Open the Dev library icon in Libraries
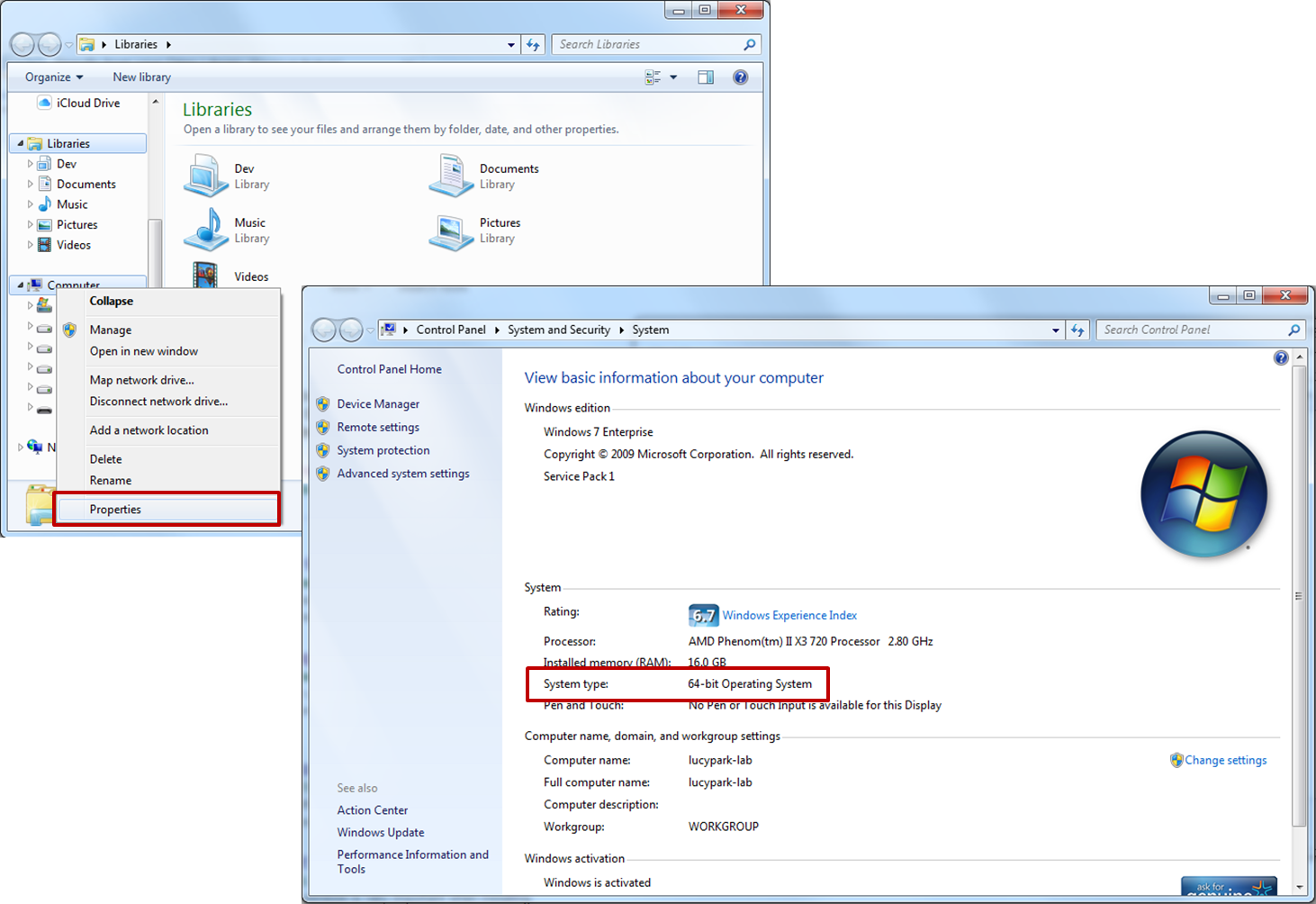Image resolution: width=1316 pixels, height=904 pixels. pos(206,176)
